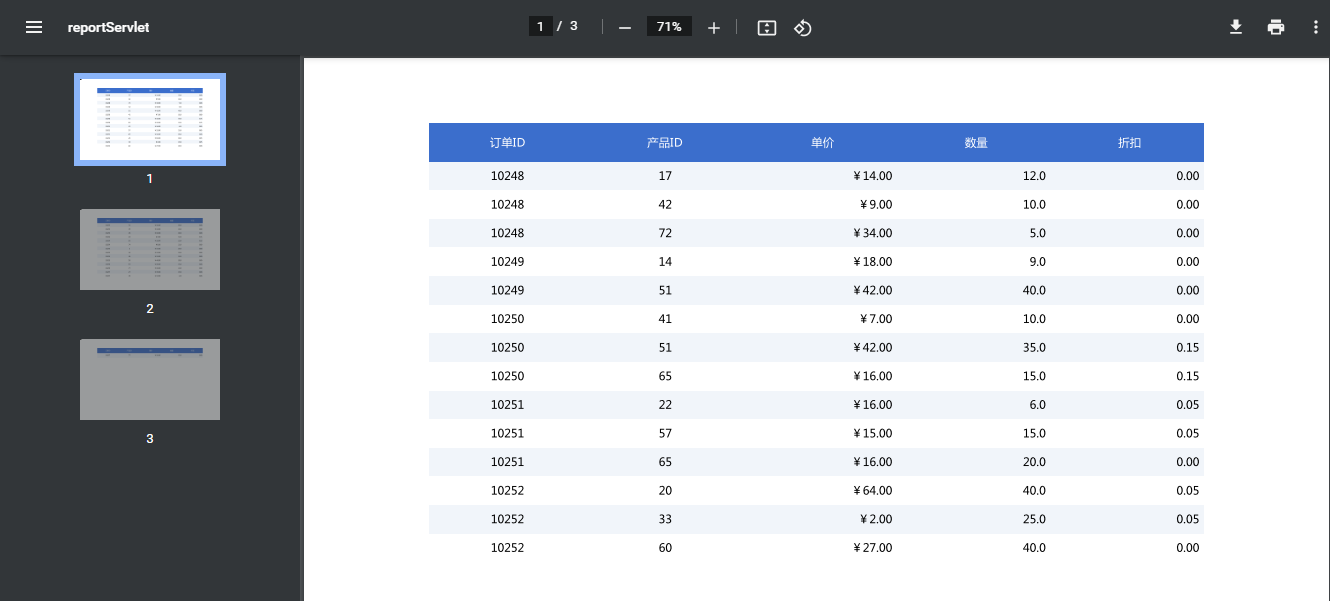Click the fit to page icon
1330x601 pixels.
tap(767, 28)
